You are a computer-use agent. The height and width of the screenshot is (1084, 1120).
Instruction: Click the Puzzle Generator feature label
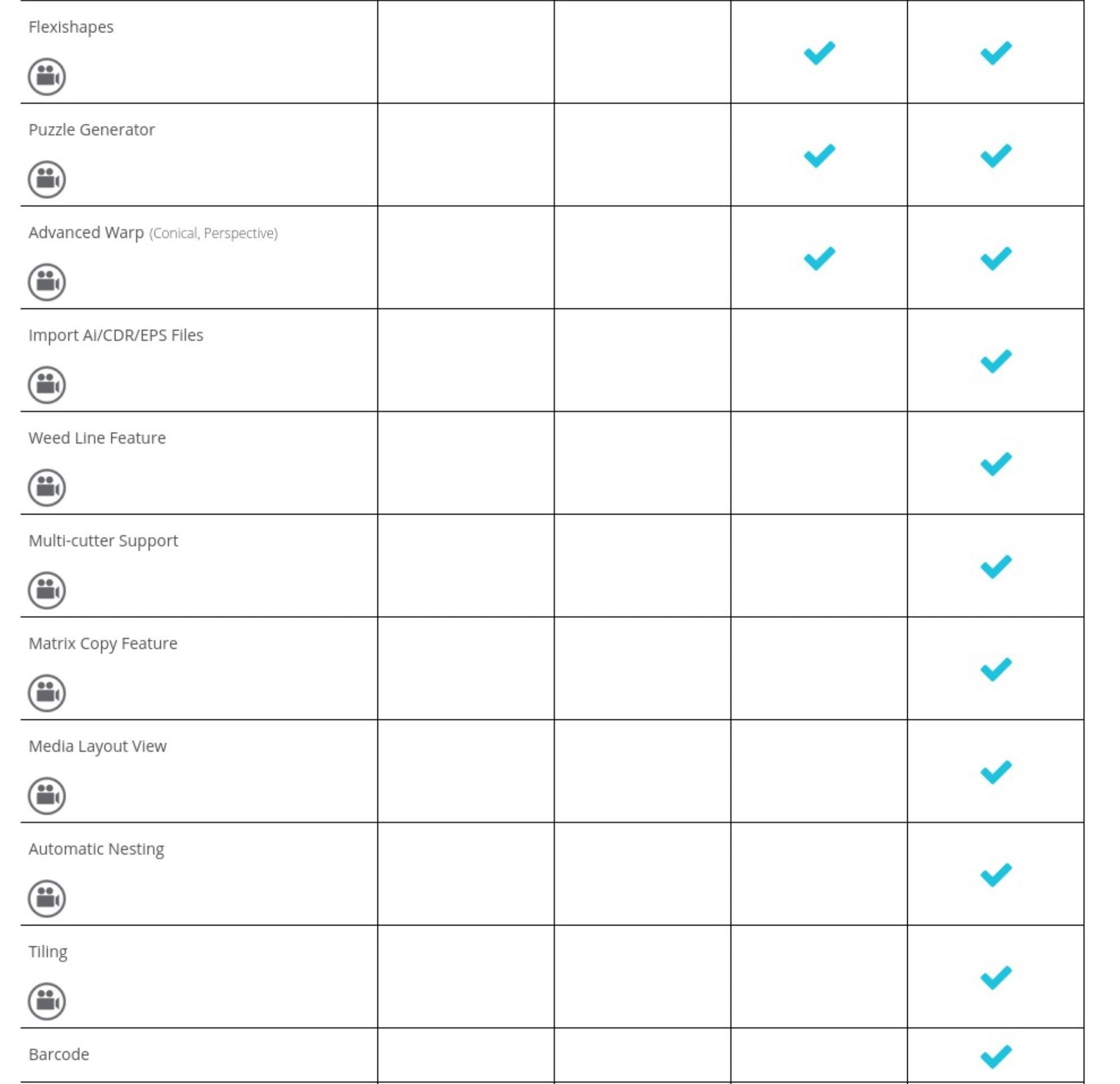[91, 130]
